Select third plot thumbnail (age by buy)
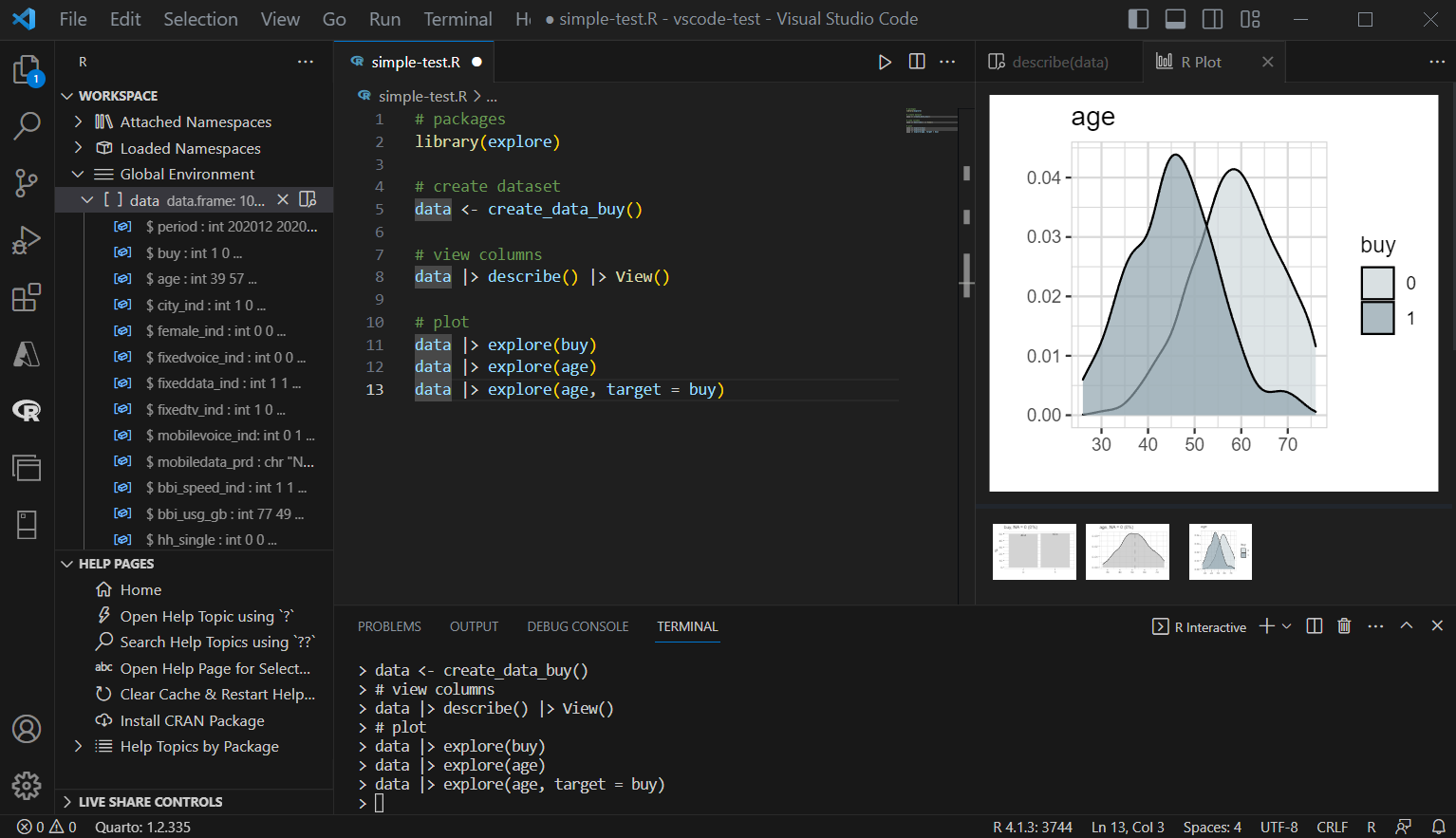 coord(1221,551)
